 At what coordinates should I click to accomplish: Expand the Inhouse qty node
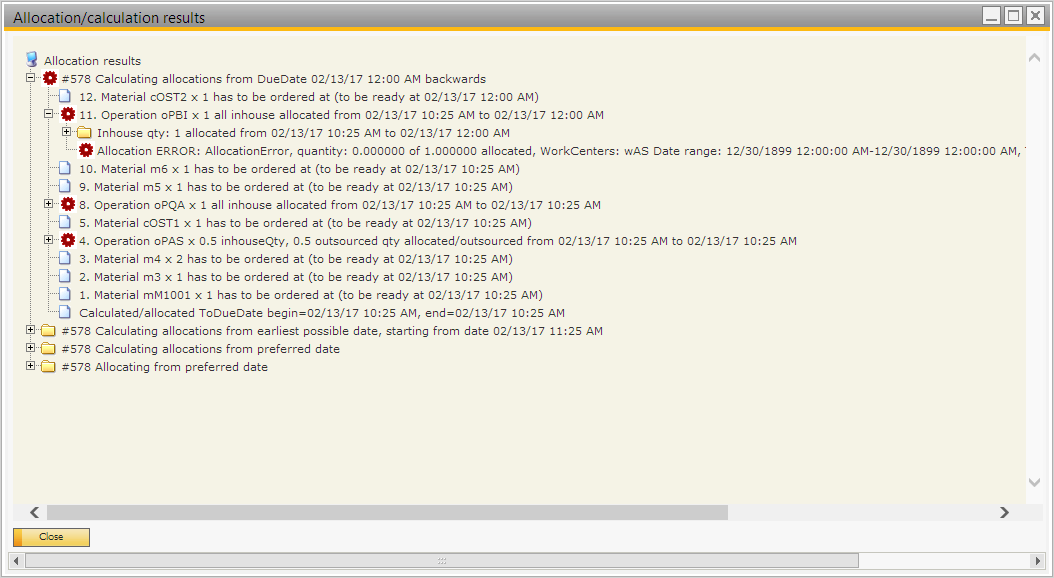pyautogui.click(x=67, y=132)
